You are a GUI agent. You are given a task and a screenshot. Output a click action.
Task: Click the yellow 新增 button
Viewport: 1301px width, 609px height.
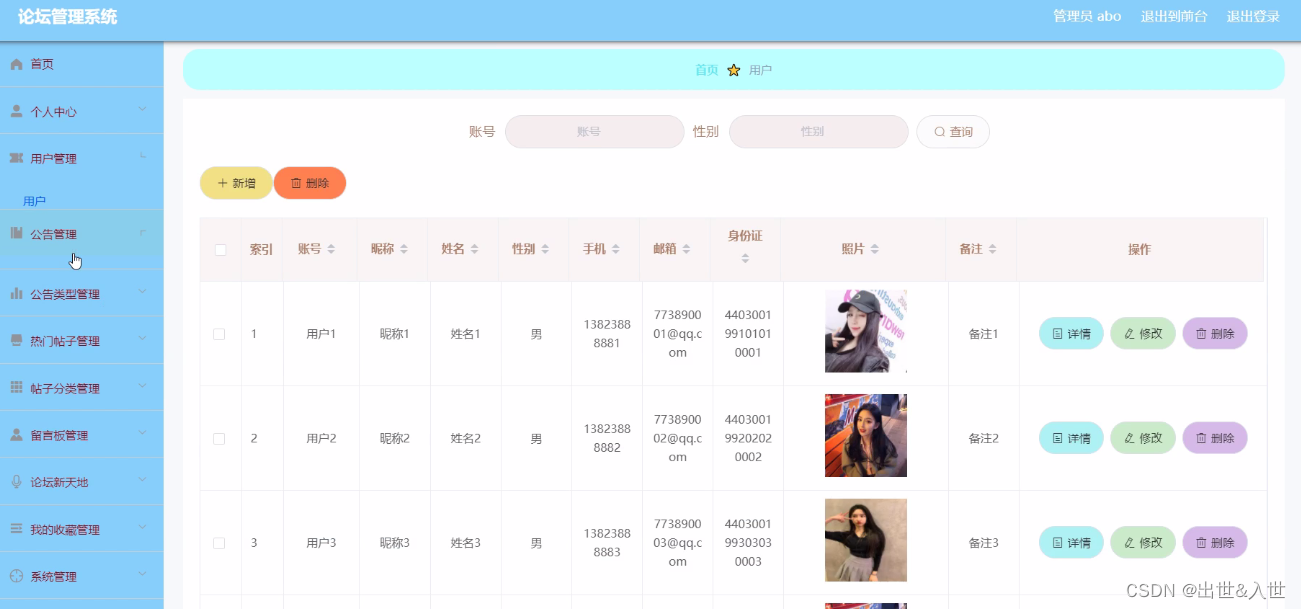tap(236, 183)
